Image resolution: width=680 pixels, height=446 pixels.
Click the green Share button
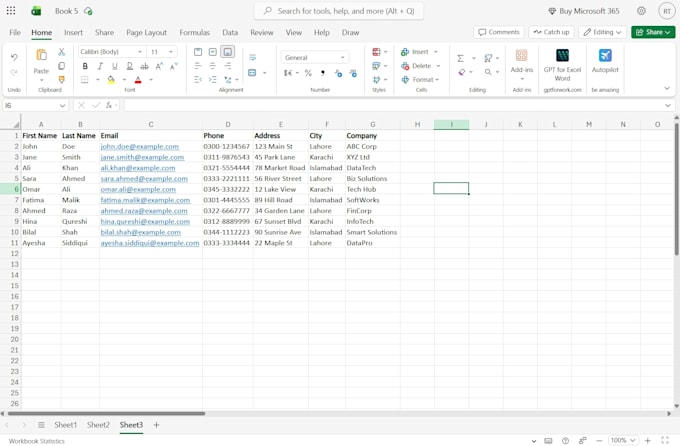click(x=653, y=32)
